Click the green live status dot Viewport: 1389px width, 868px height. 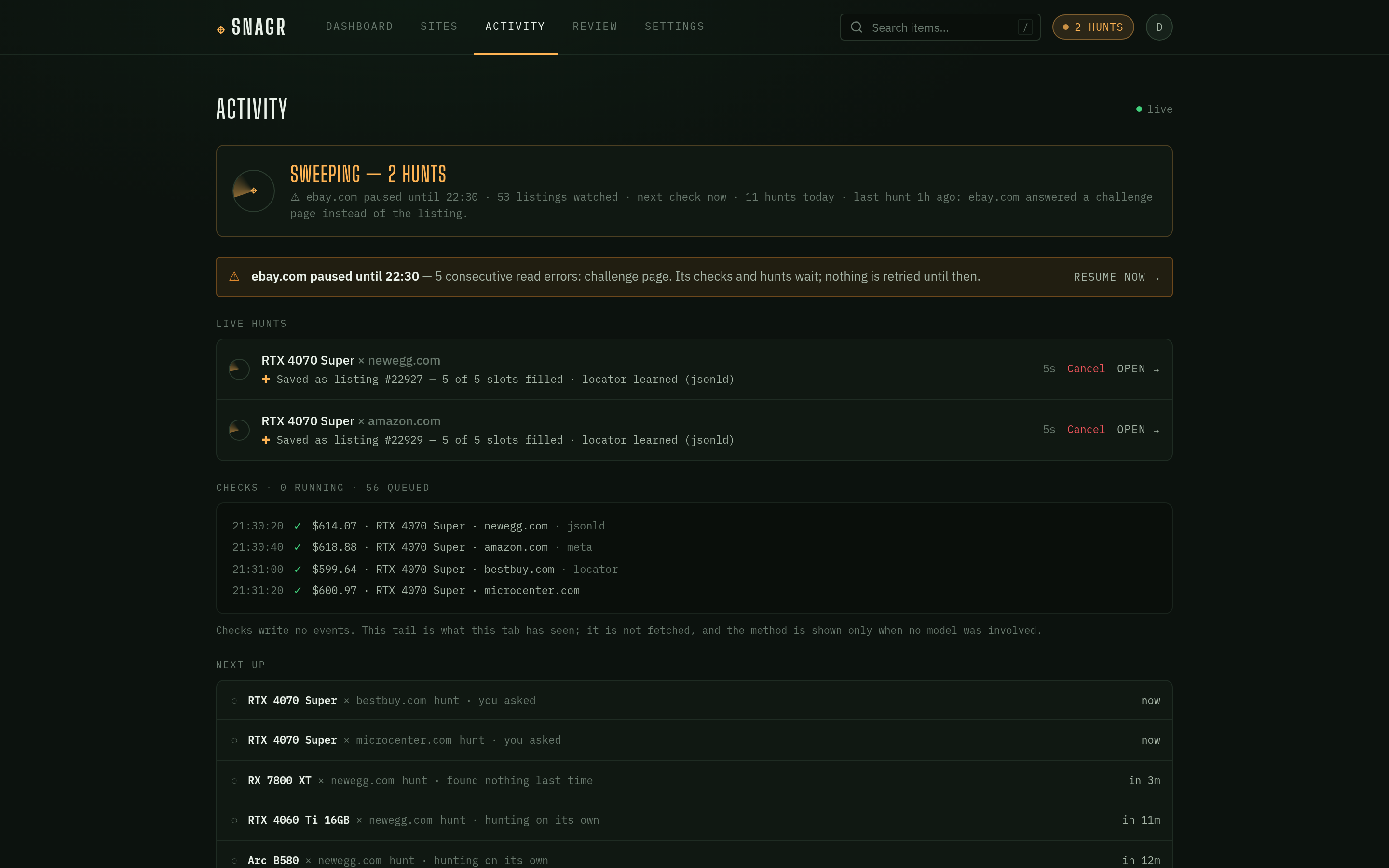point(1139,109)
